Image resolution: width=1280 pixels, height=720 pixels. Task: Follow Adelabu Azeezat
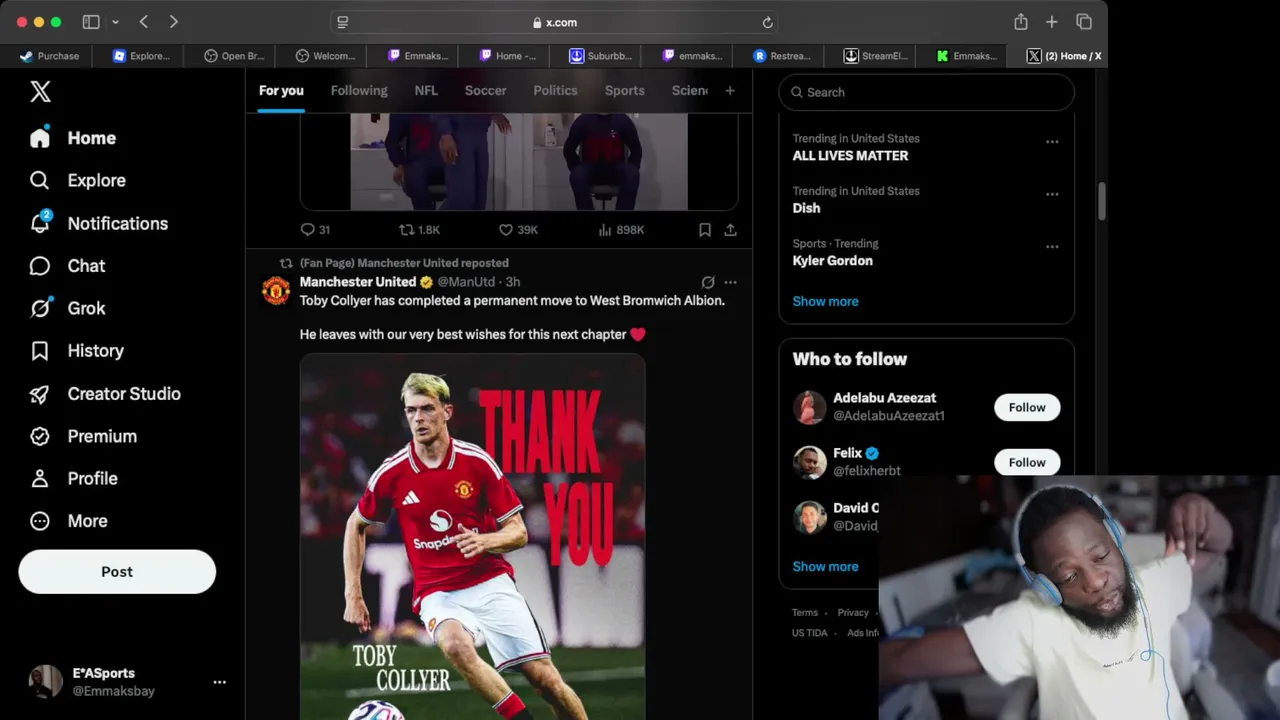[1027, 407]
